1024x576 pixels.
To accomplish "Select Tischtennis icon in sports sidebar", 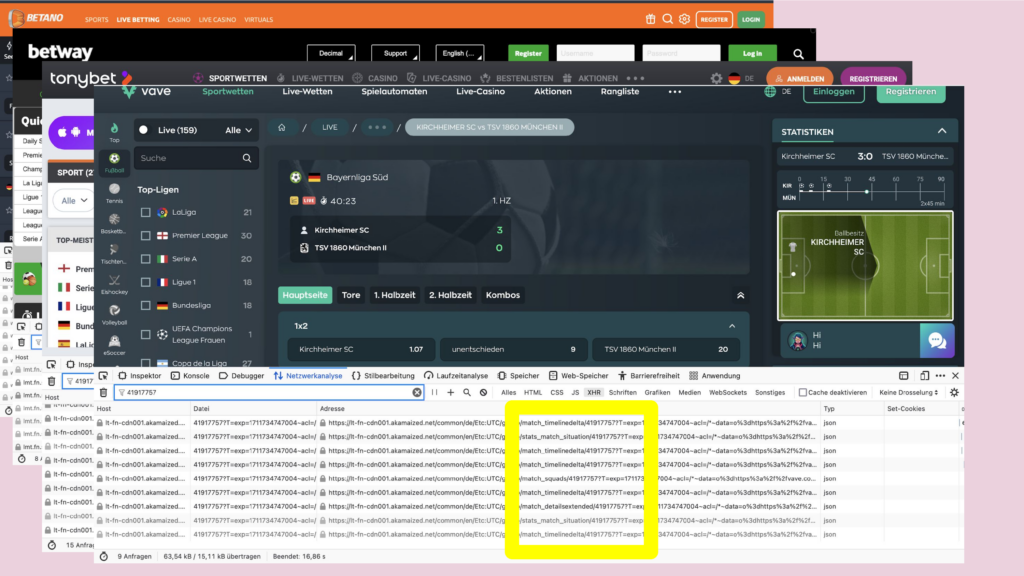I will (114, 254).
